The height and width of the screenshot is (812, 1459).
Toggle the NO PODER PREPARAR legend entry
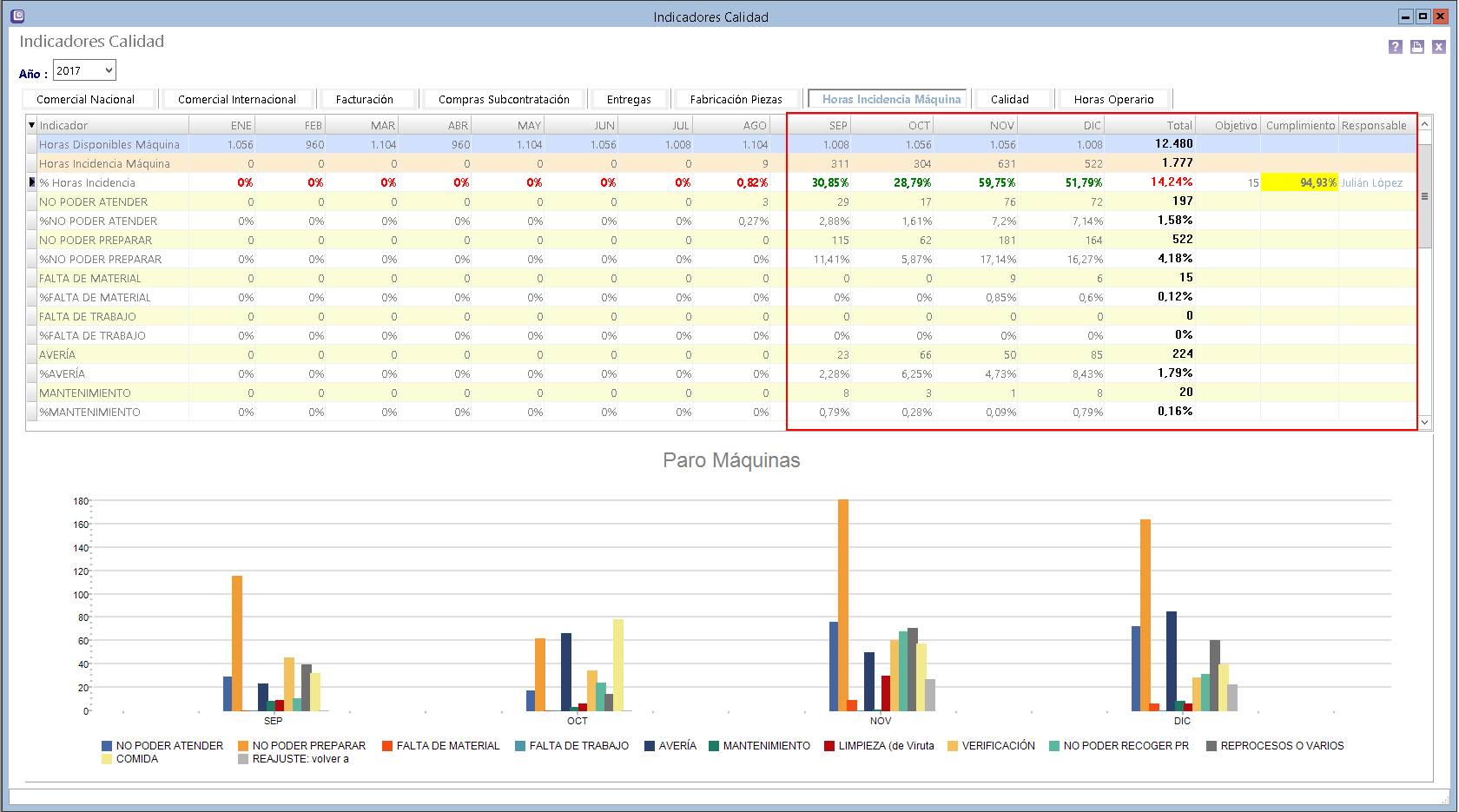[x=301, y=746]
